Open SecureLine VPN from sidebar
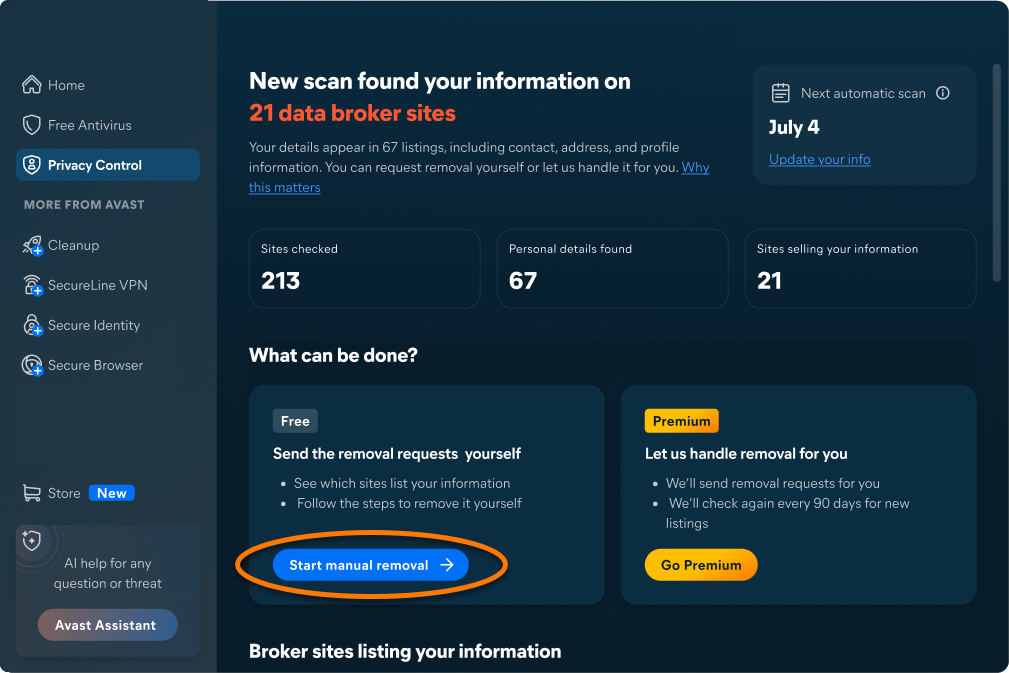Screen dimensions: 1009x673 [x=107, y=285]
